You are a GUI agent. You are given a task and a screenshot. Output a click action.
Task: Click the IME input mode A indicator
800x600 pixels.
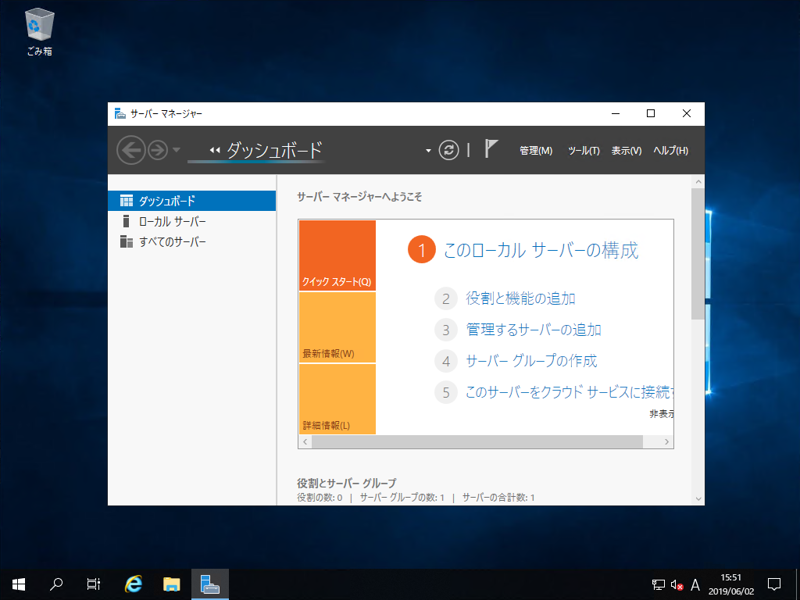point(695,585)
